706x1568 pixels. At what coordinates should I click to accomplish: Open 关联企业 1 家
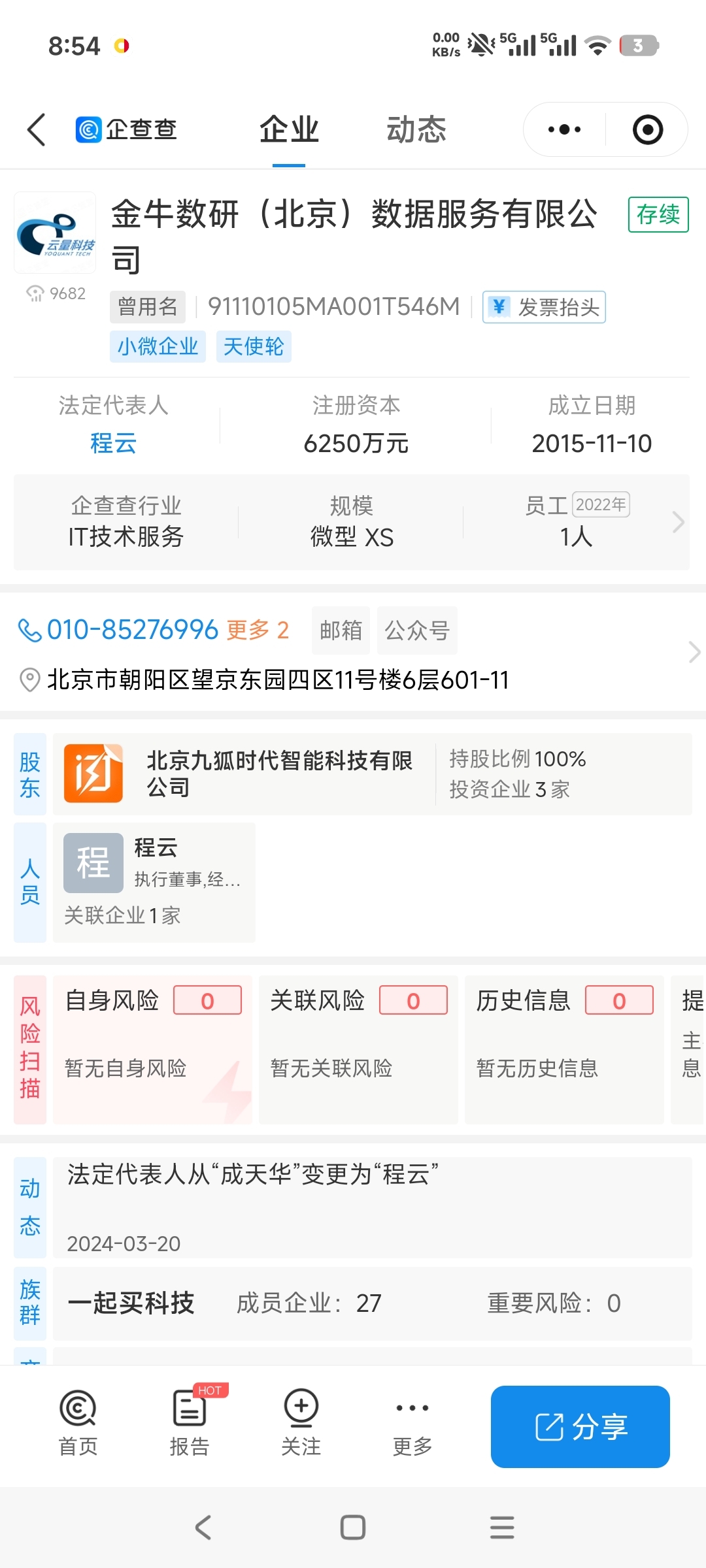click(122, 915)
